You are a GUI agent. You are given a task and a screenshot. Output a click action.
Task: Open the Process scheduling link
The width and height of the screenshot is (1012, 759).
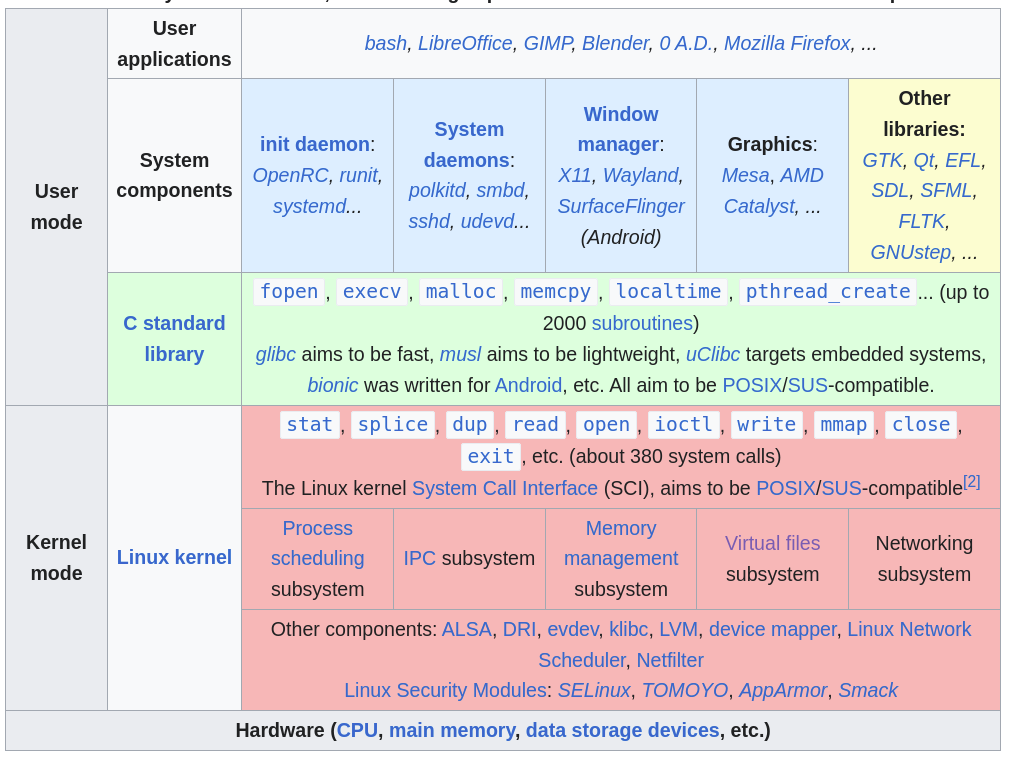[x=317, y=543]
